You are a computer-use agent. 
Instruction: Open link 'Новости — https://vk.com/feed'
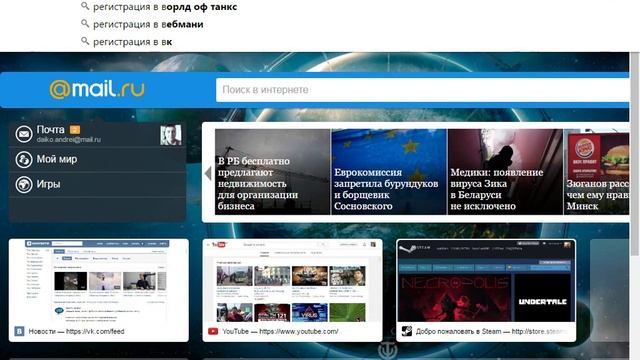[76, 331]
